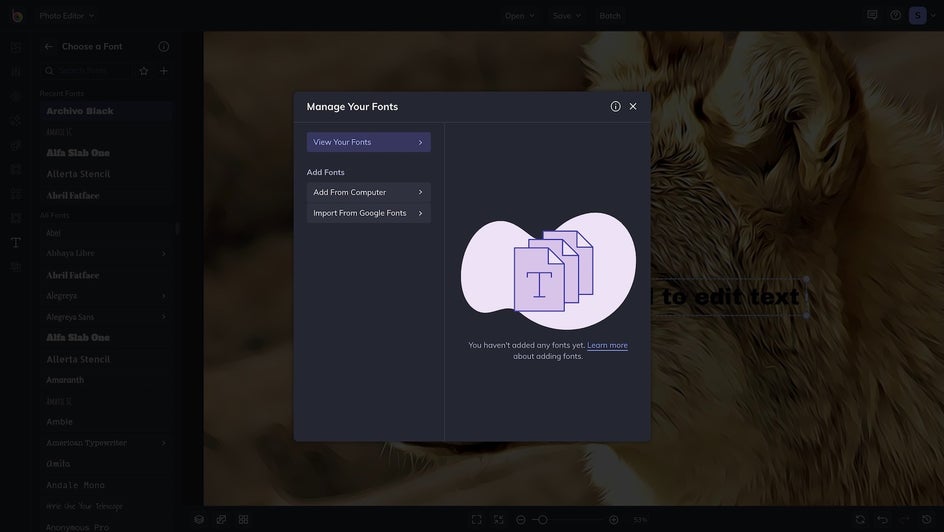Open Photo Editor dropdown
Viewport: 944px width, 532px height.
pyautogui.click(x=67, y=16)
